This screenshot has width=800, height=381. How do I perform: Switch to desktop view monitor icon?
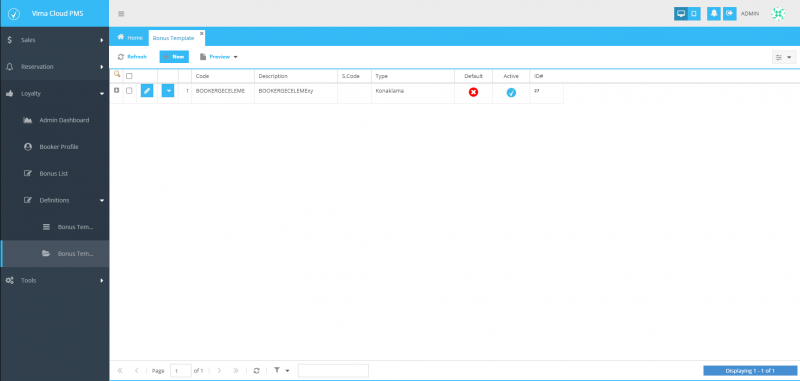tap(681, 14)
